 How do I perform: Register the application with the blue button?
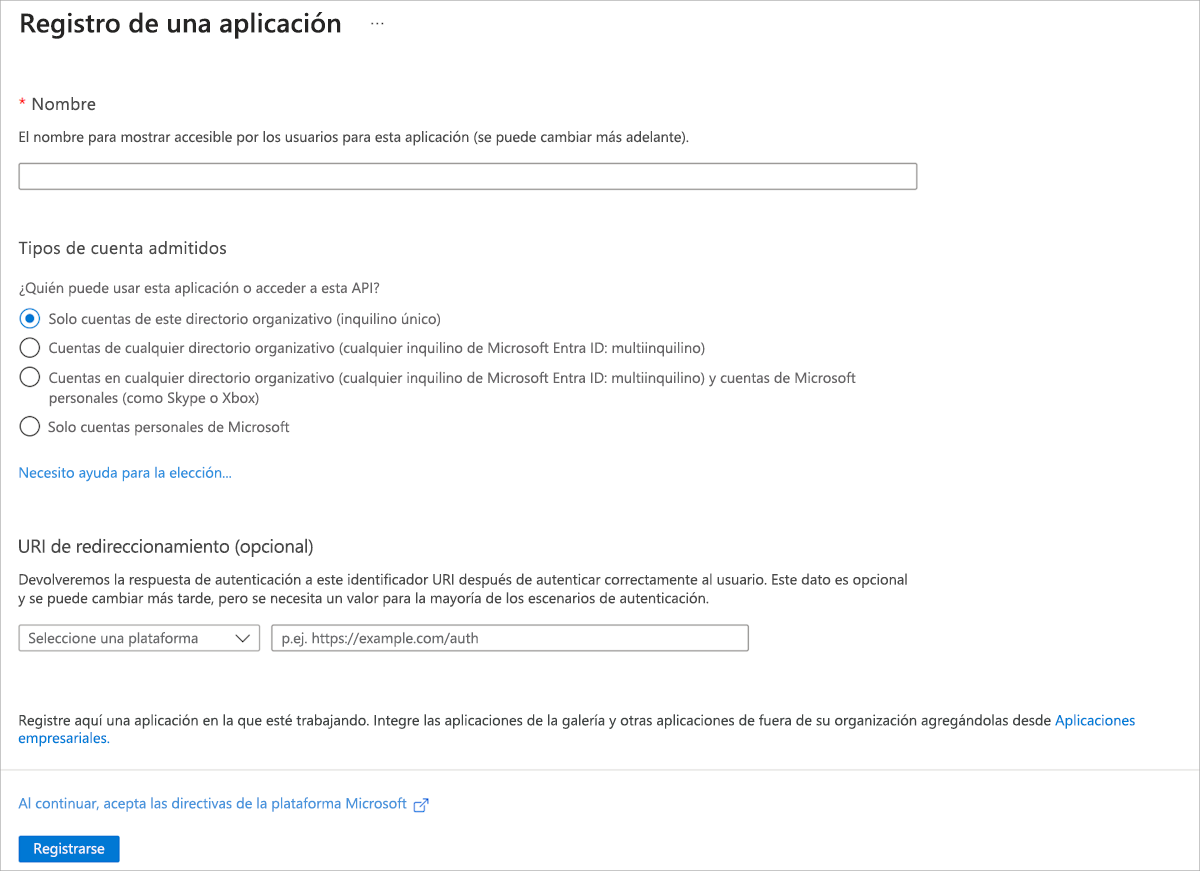click(x=68, y=848)
